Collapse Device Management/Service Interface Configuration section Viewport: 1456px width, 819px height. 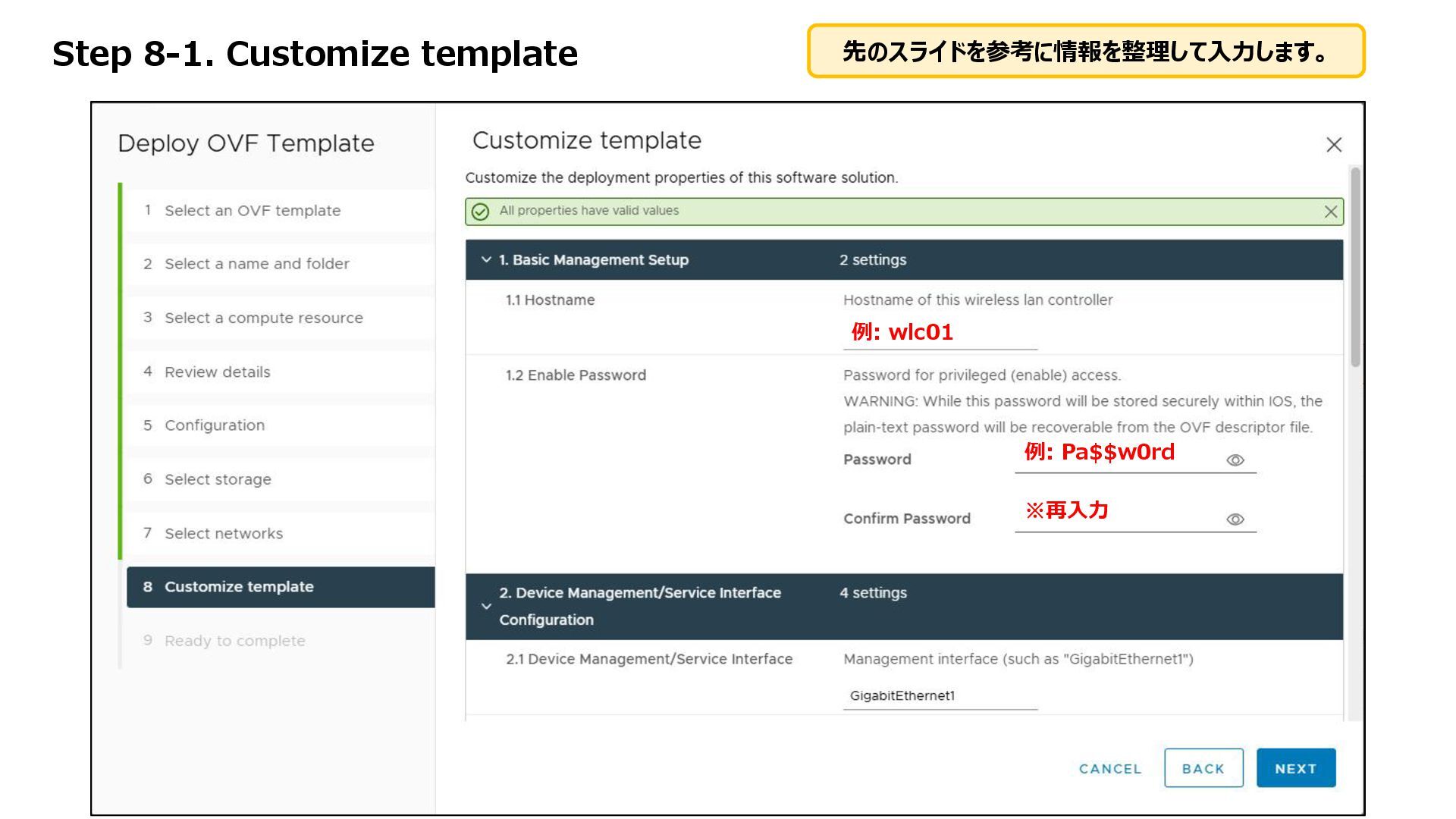(486, 606)
